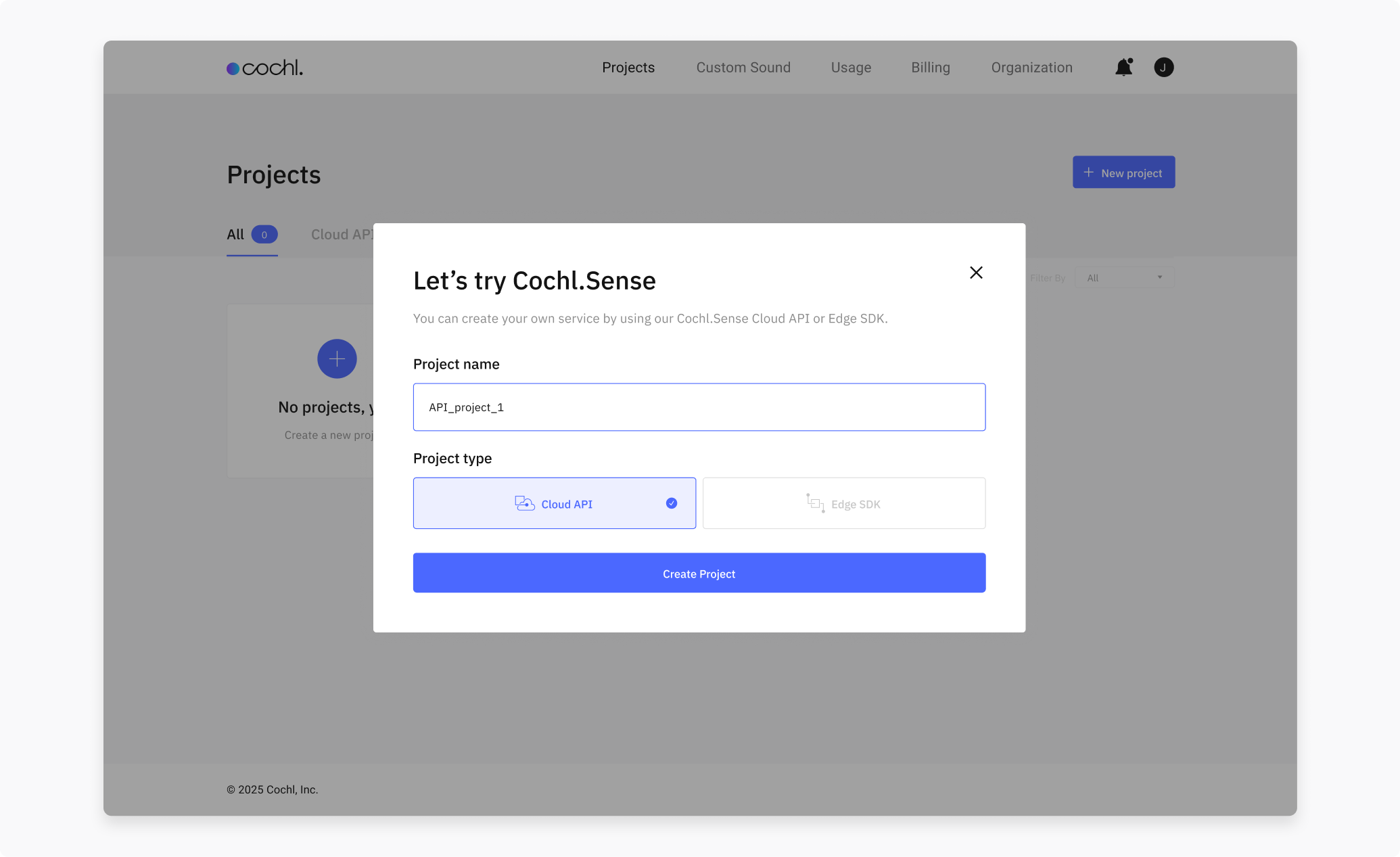The image size is (1400, 857).
Task: Click the Filter By dropdown arrow
Action: click(x=1159, y=277)
